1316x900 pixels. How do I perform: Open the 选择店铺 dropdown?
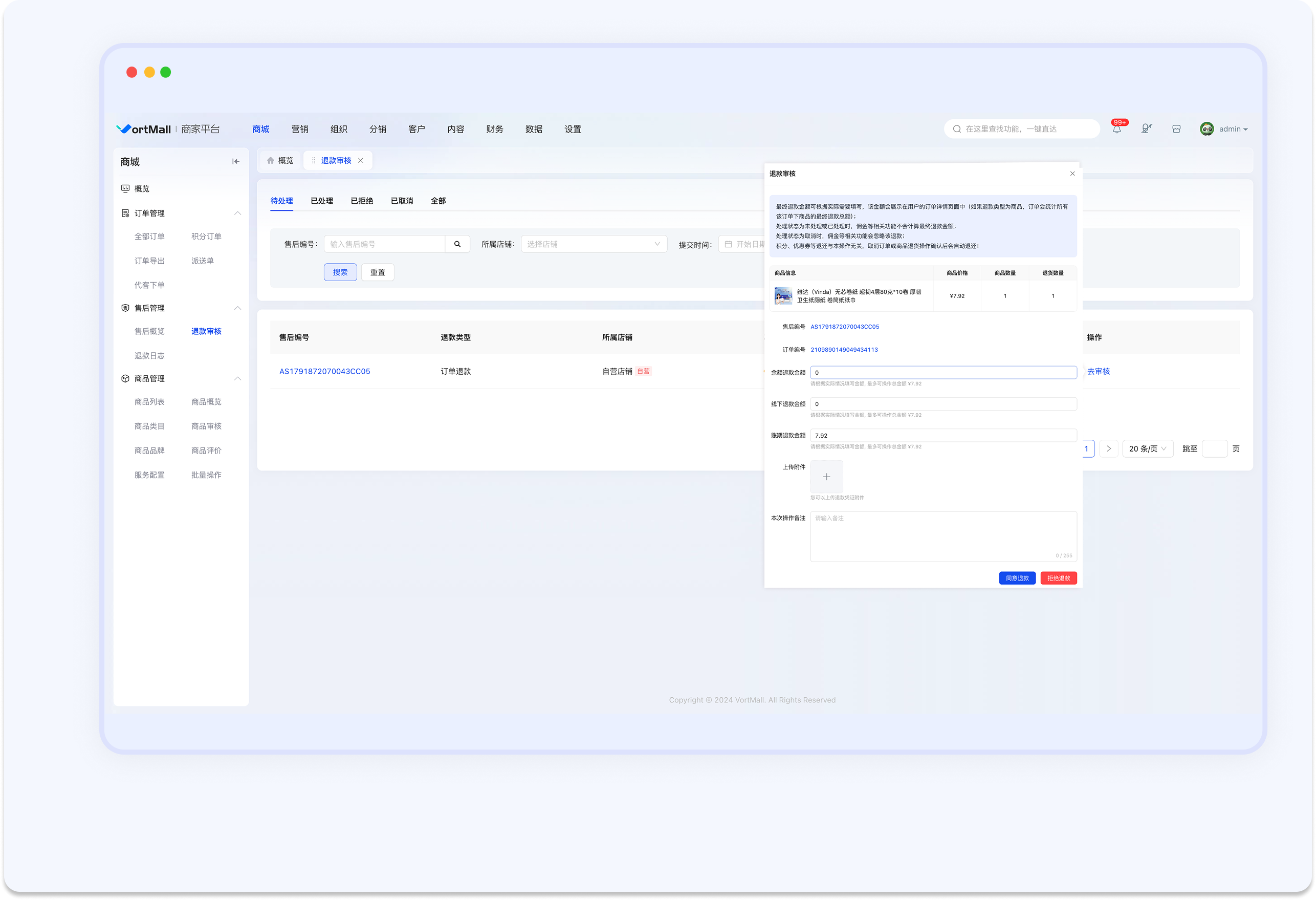594,244
